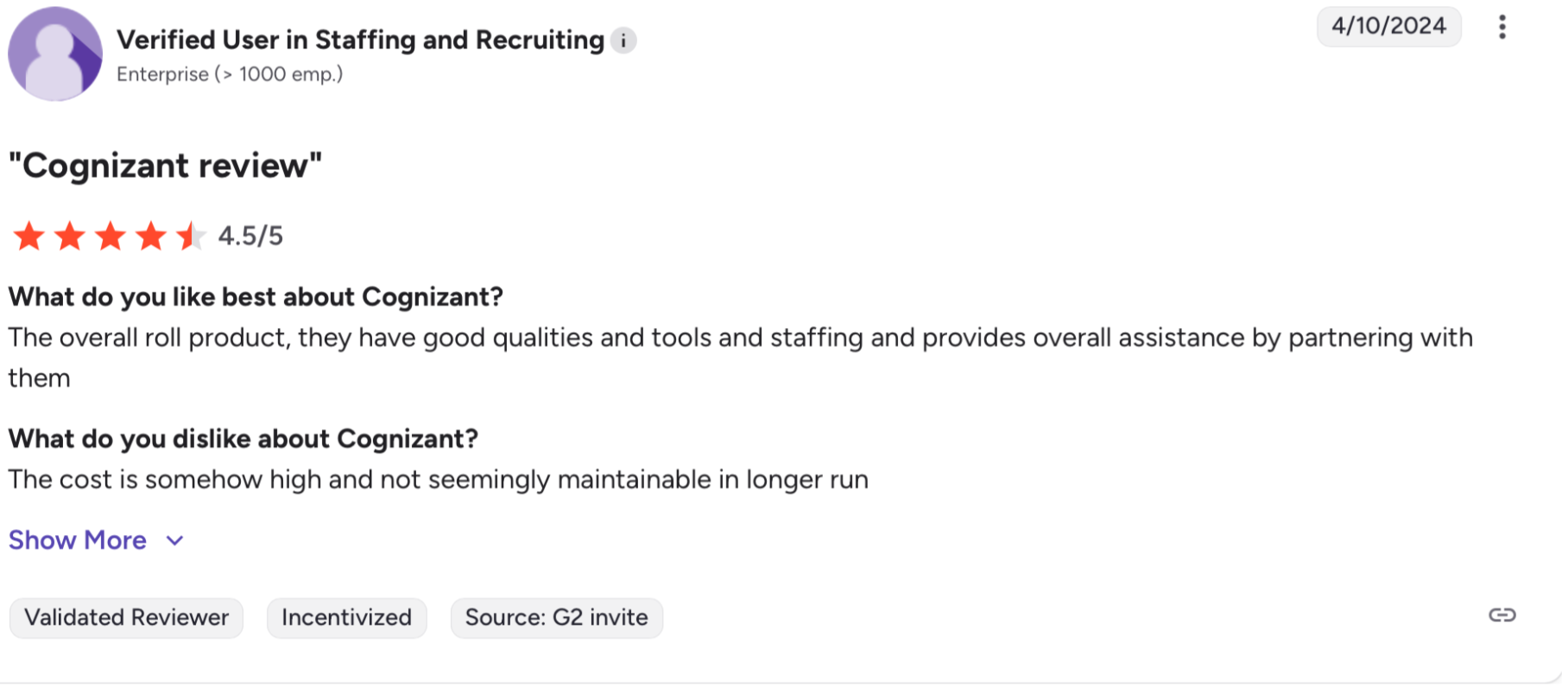
Task: Click the half-filled fifth star
Action: tap(191, 236)
